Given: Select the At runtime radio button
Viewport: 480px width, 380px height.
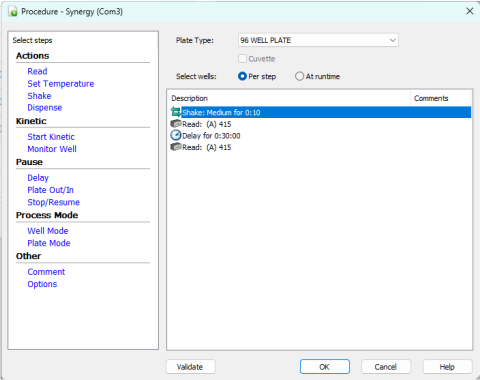Looking at the screenshot, I should click(299, 76).
